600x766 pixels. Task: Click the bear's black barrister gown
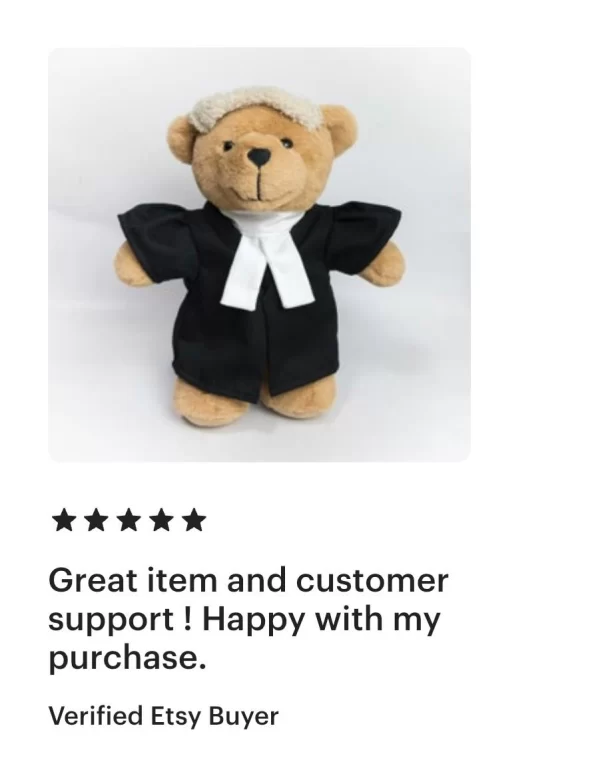pyautogui.click(x=259, y=298)
